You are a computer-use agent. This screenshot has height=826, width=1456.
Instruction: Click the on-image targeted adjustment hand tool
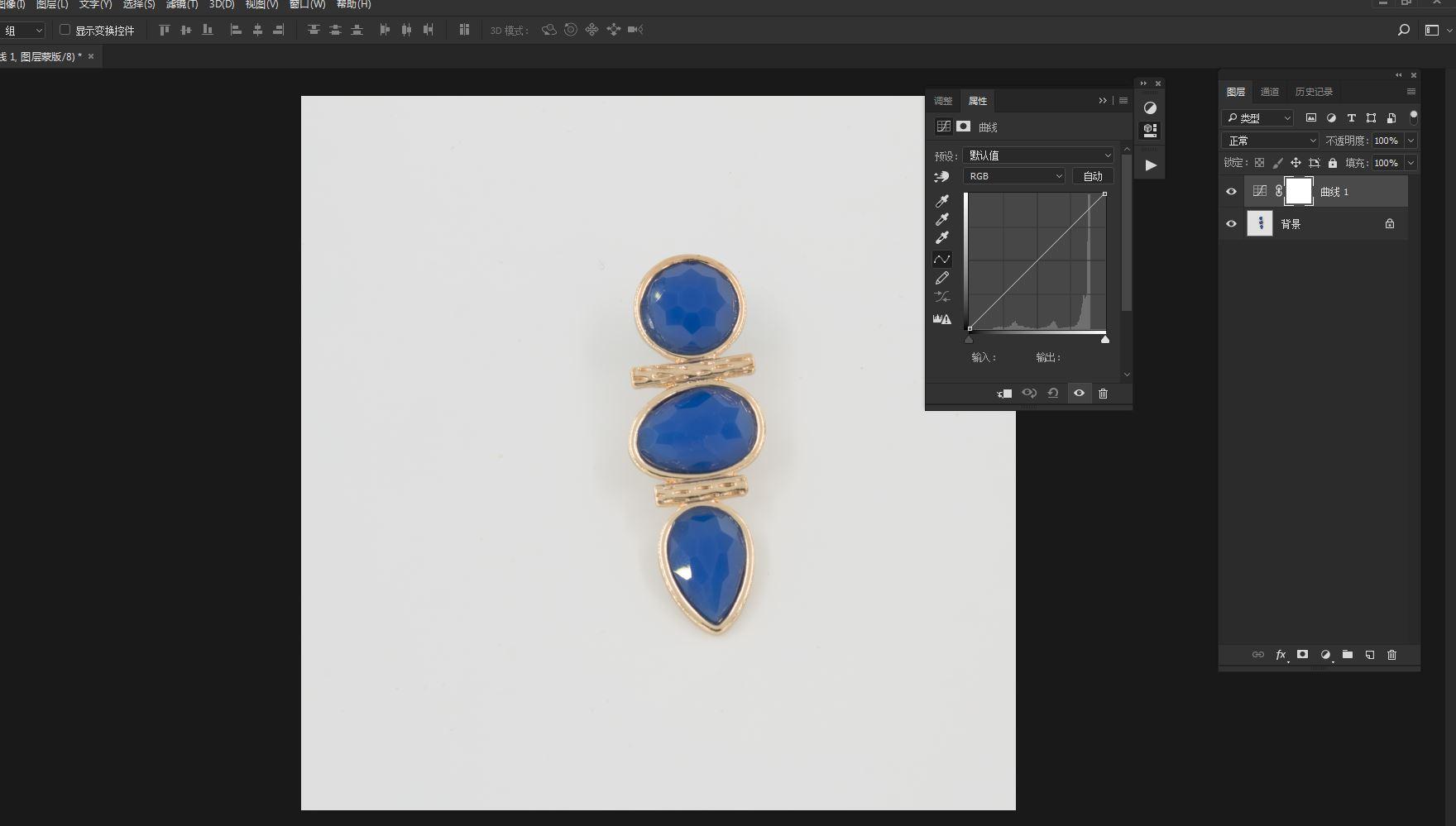[x=941, y=177]
